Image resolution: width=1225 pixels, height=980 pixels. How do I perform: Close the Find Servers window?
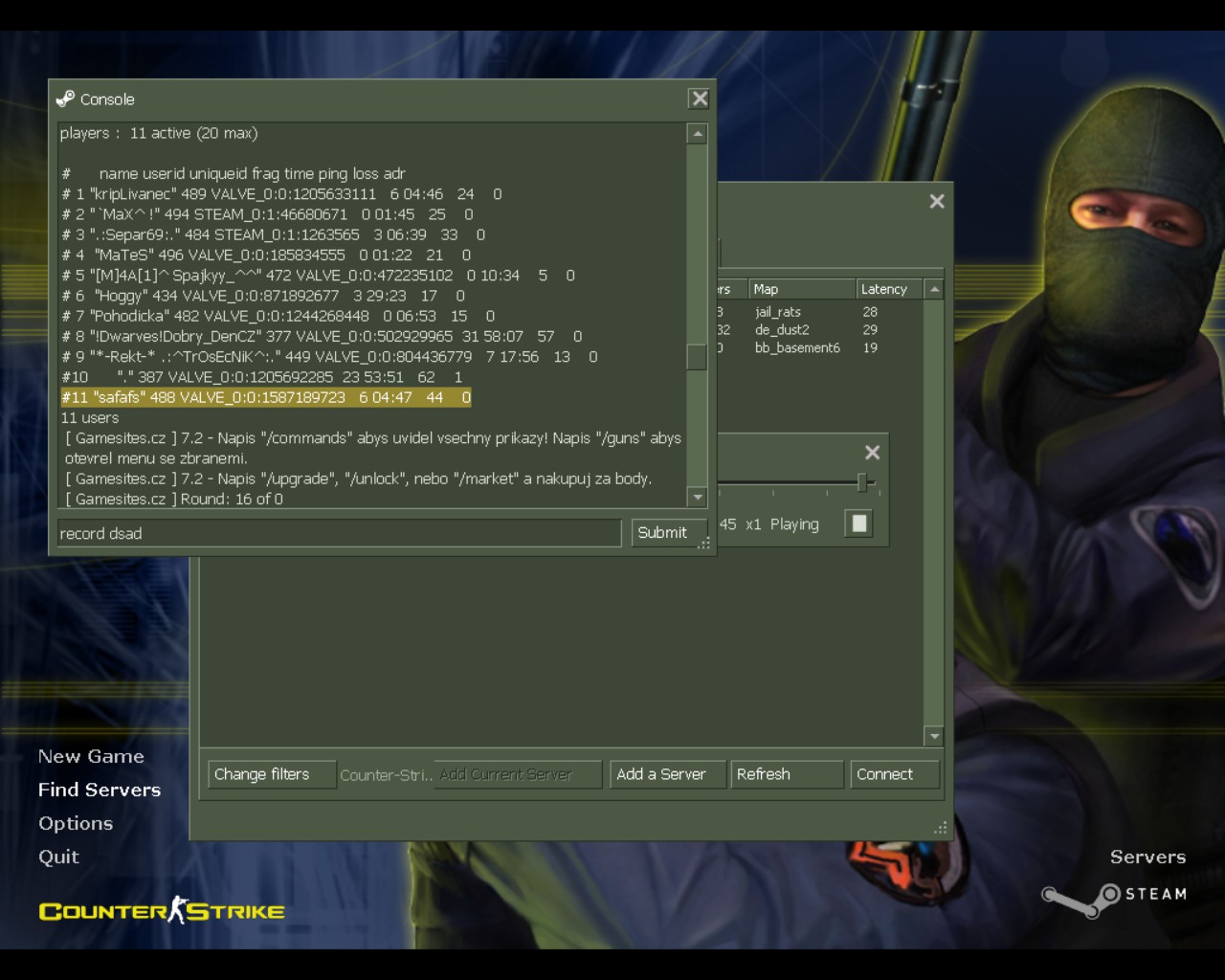click(x=937, y=201)
